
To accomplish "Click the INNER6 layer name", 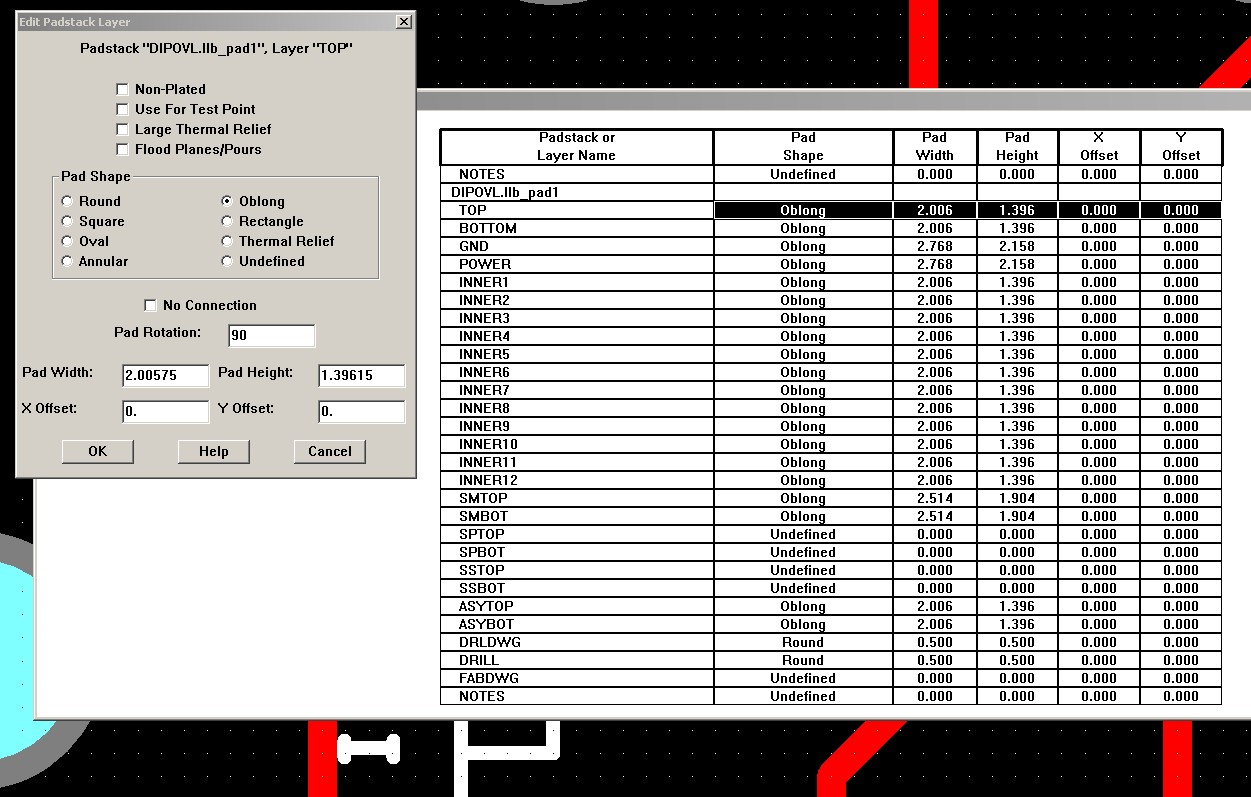I will pos(484,372).
